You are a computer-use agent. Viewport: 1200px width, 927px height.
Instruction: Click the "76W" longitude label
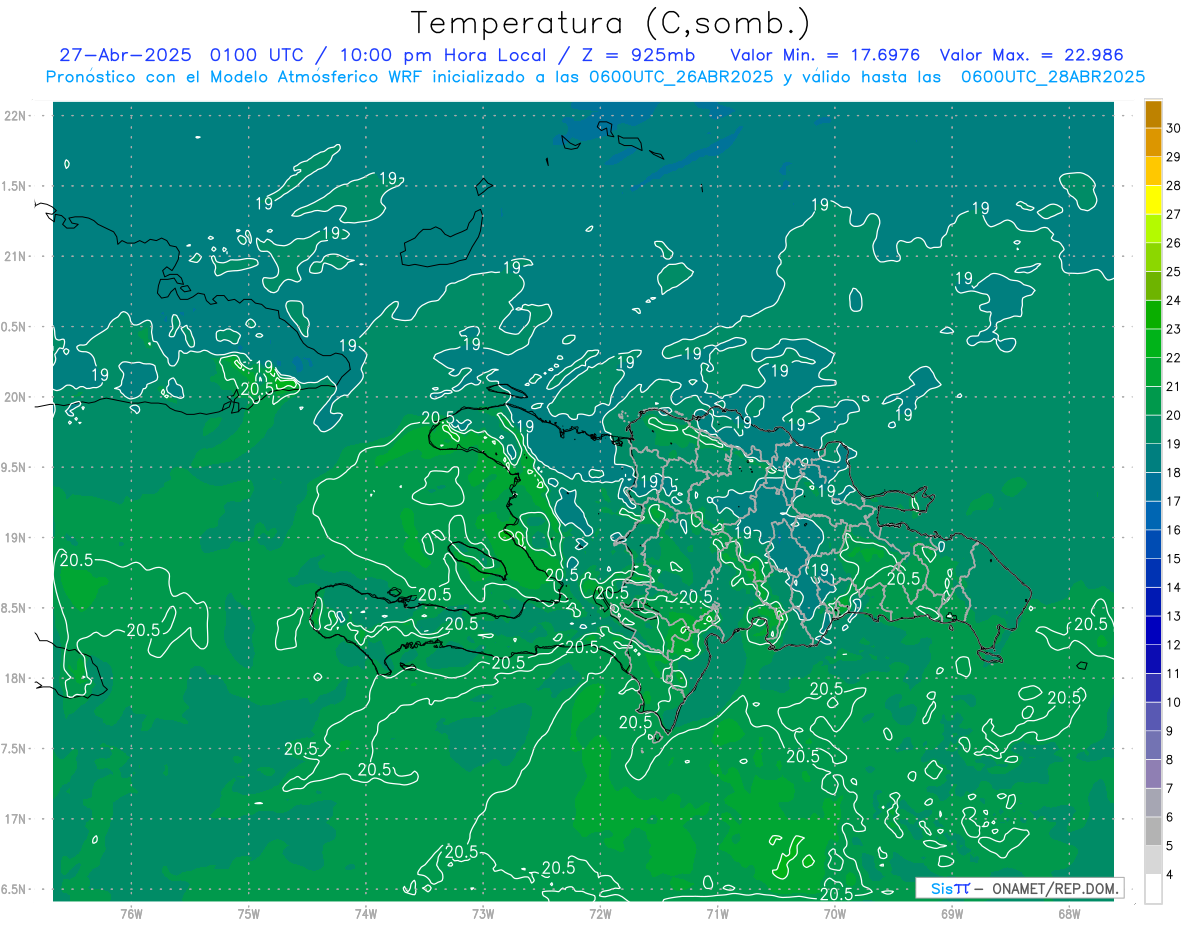point(131,913)
